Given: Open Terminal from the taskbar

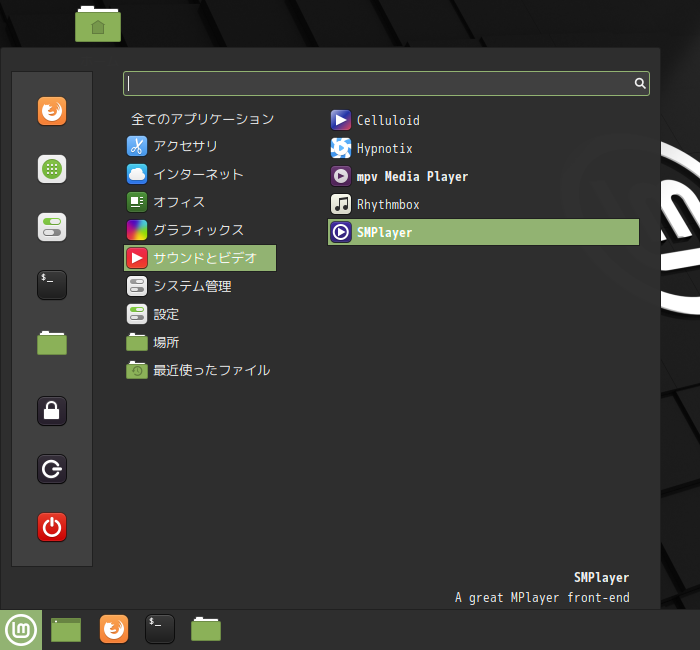Looking at the screenshot, I should tap(160, 629).
